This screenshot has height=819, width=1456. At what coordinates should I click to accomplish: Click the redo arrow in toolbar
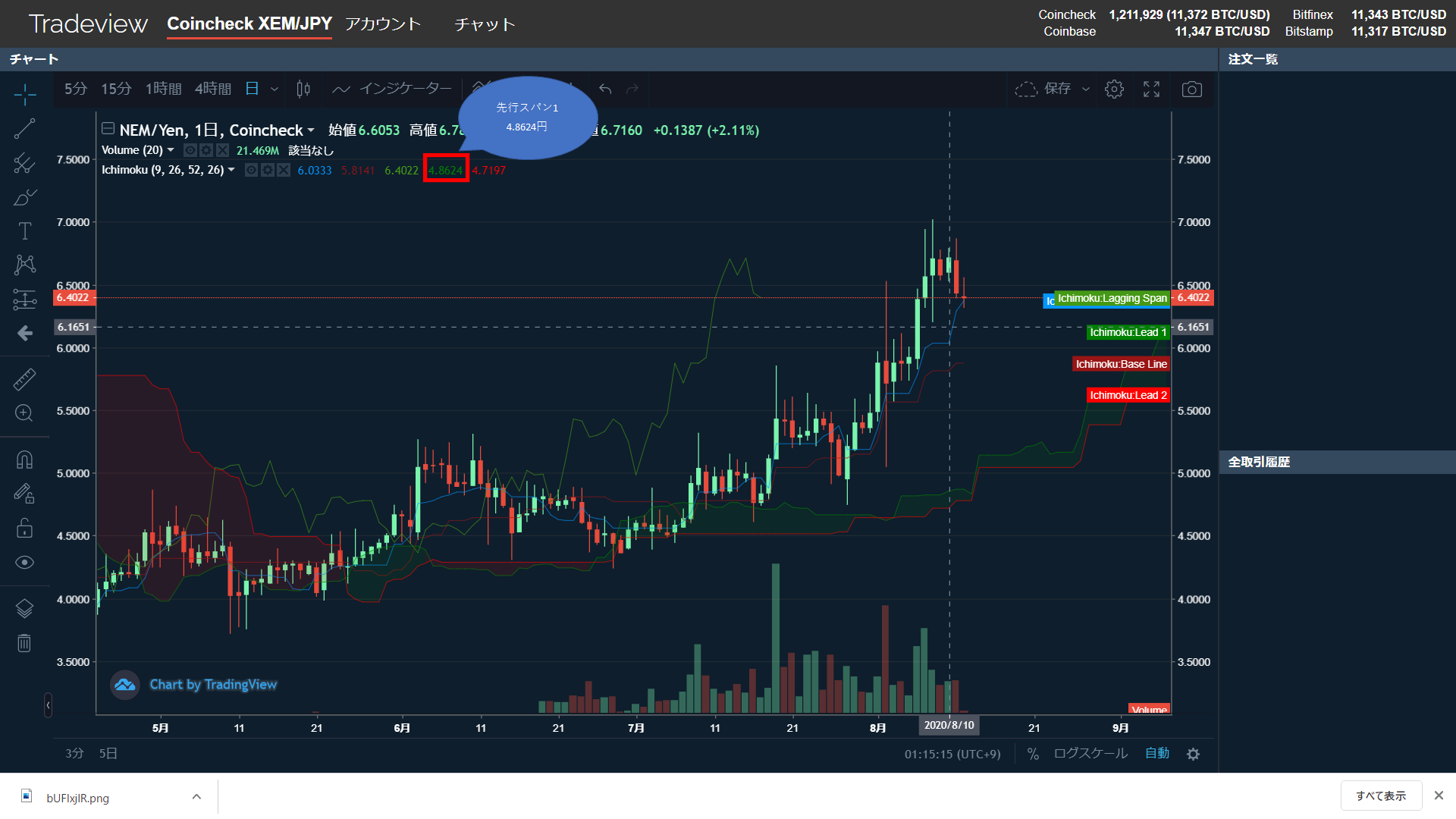coord(632,89)
